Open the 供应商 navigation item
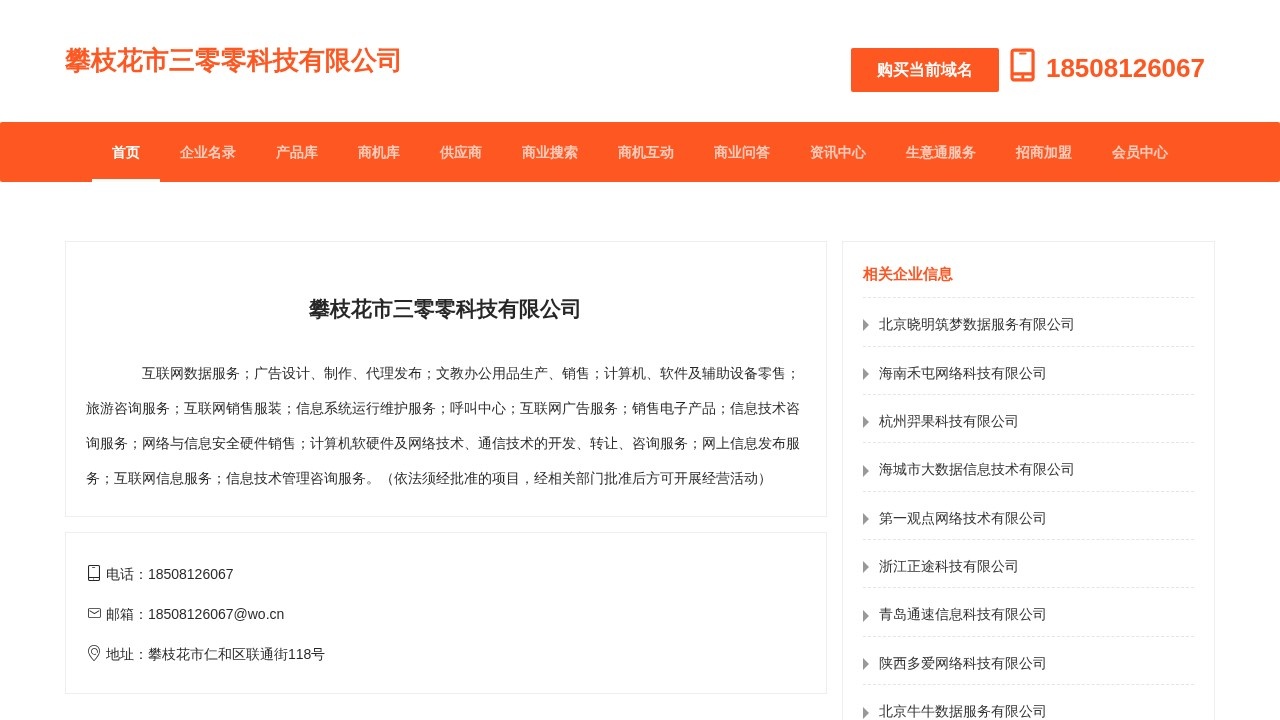This screenshot has height=720, width=1280. (459, 152)
